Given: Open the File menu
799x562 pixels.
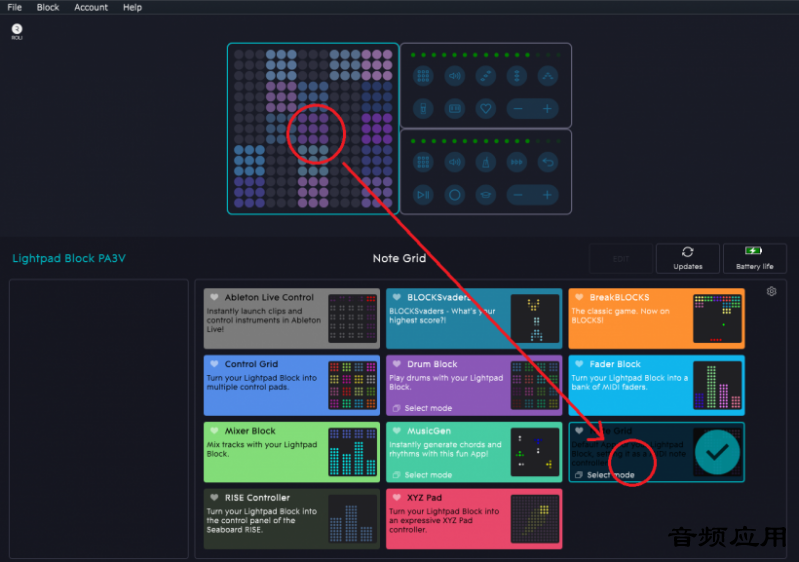Looking at the screenshot, I should (x=14, y=7).
